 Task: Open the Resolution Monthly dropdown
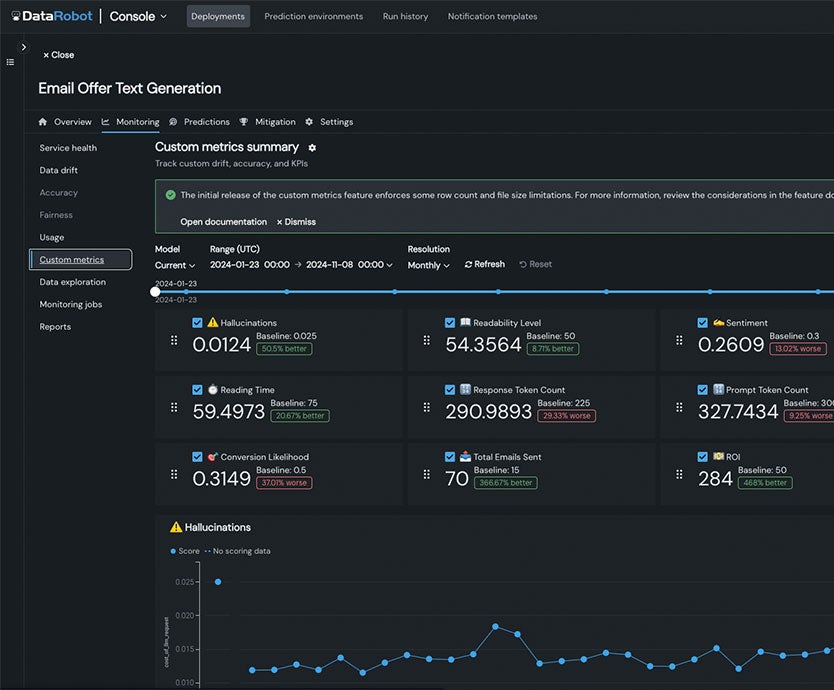click(429, 265)
